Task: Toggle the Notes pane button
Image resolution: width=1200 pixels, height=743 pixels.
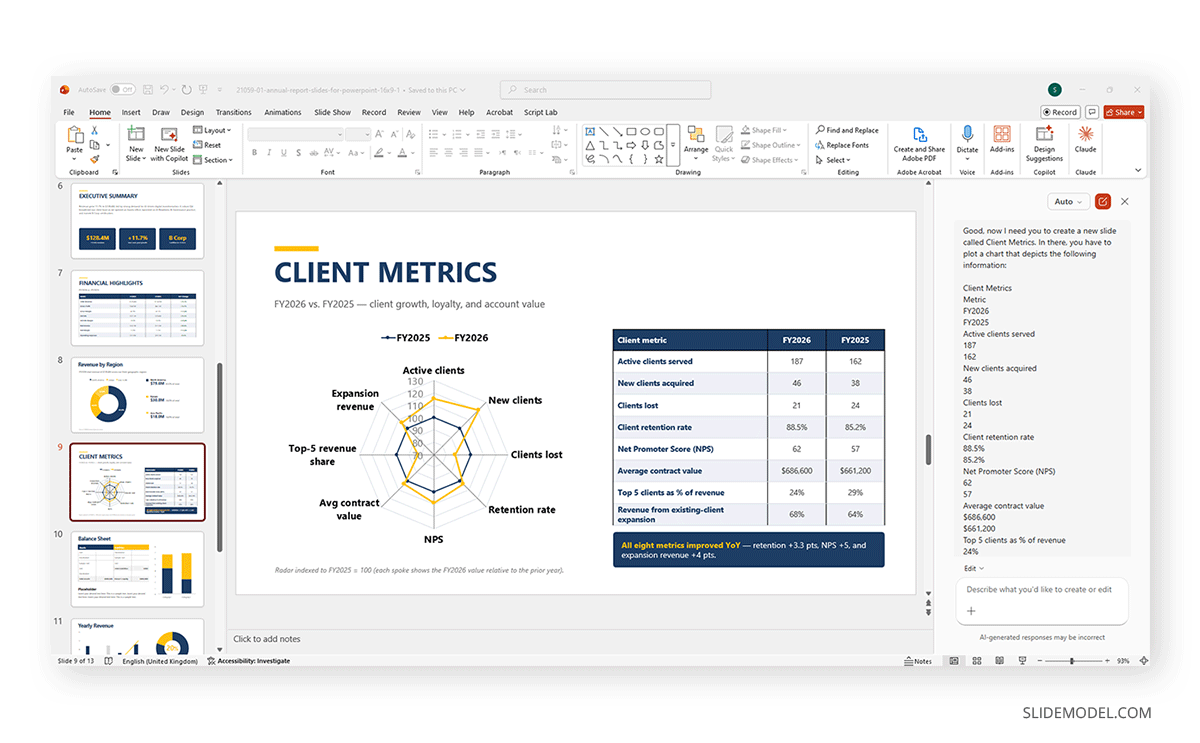Action: point(917,661)
